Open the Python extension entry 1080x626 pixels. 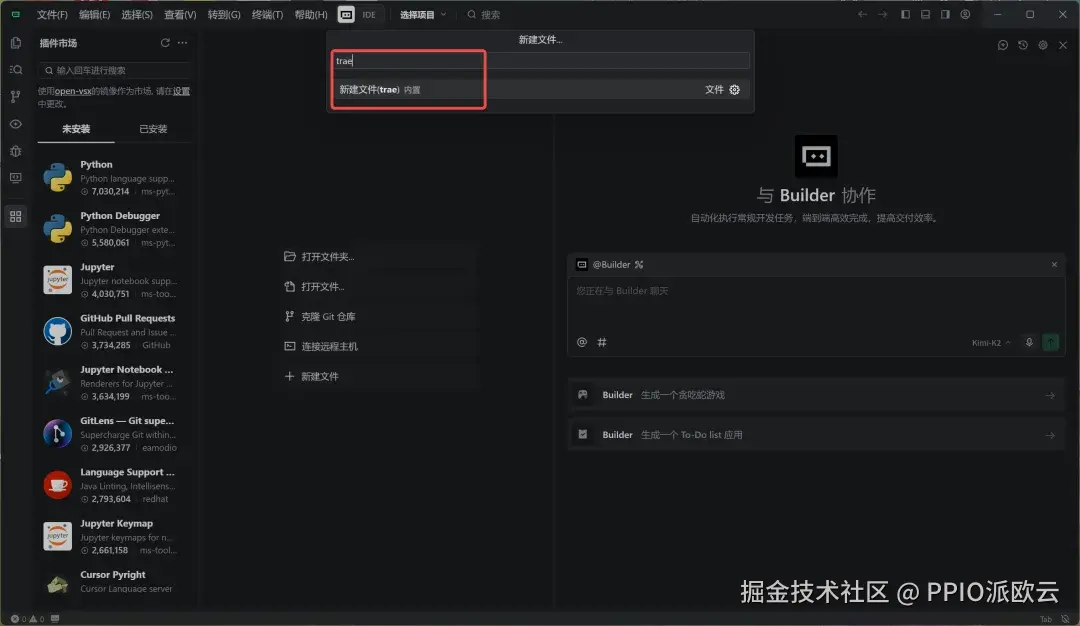[x=114, y=178]
